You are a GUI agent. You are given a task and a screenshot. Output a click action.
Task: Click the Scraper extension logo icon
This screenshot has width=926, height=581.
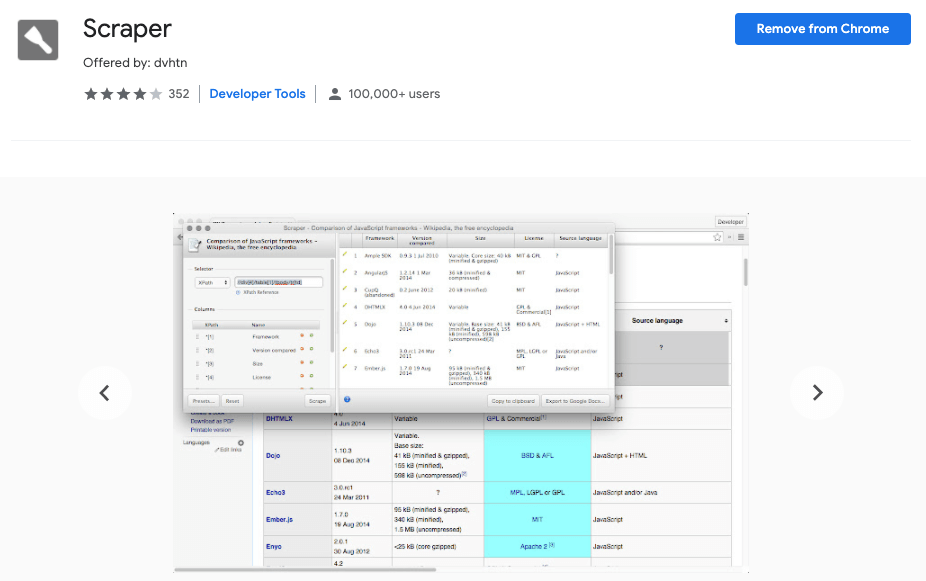pyautogui.click(x=38, y=40)
